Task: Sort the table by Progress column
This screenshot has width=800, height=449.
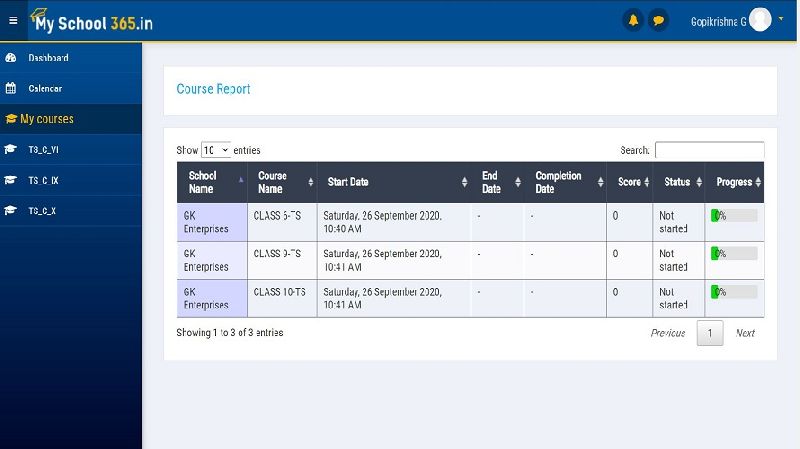Action: click(739, 182)
